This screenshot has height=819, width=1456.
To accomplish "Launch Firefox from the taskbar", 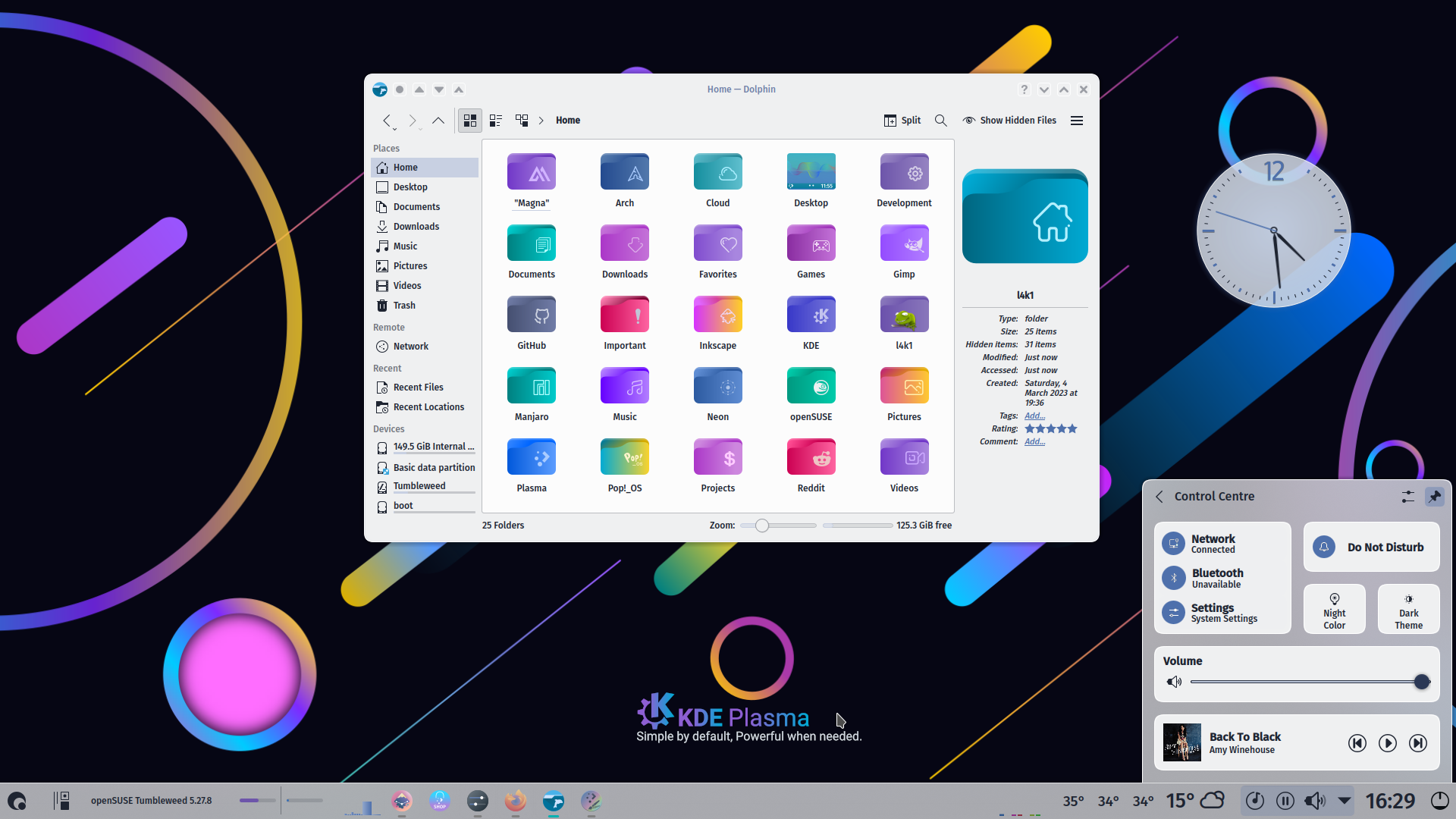I will [516, 801].
